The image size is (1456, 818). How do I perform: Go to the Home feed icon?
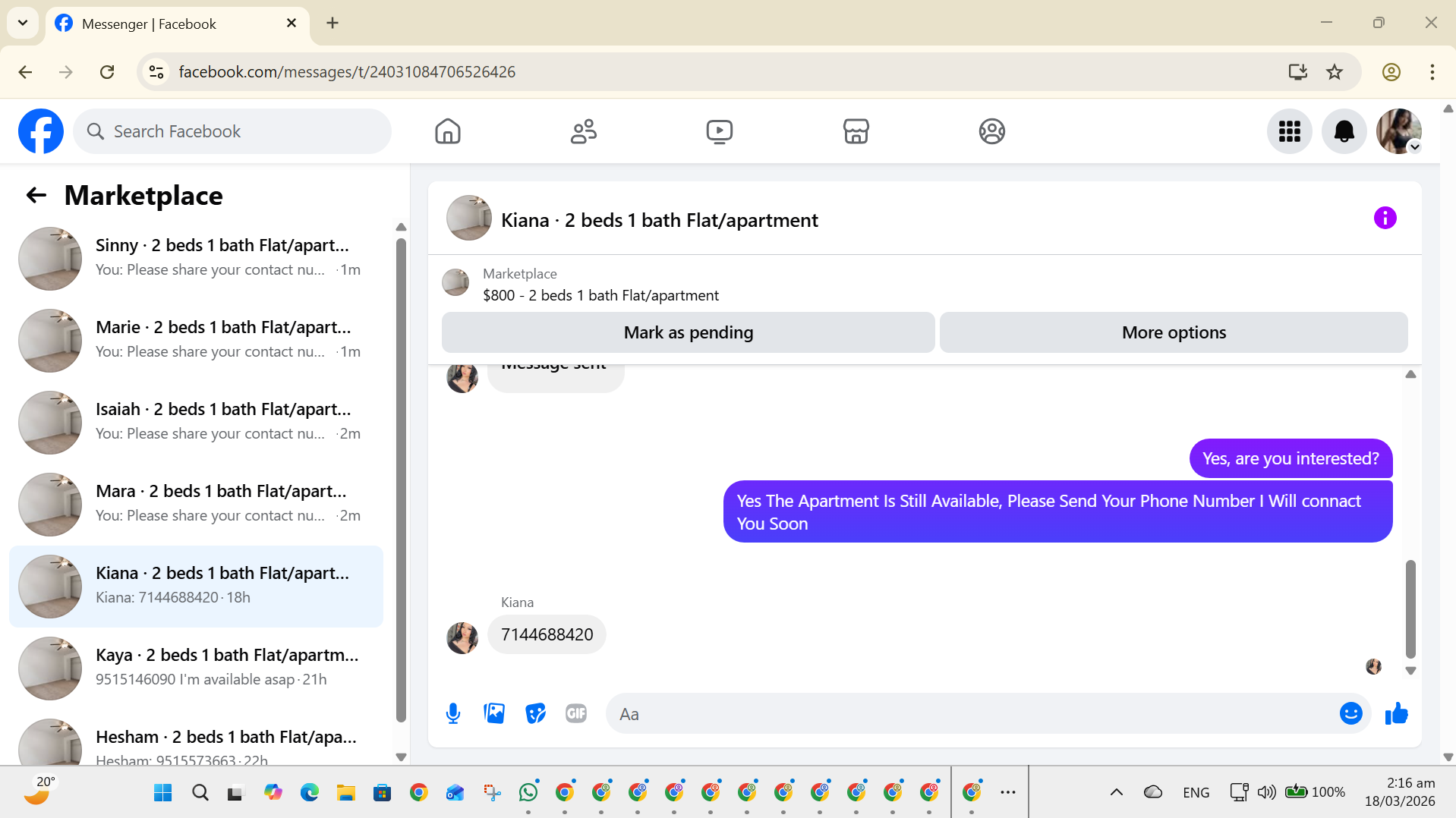point(448,131)
